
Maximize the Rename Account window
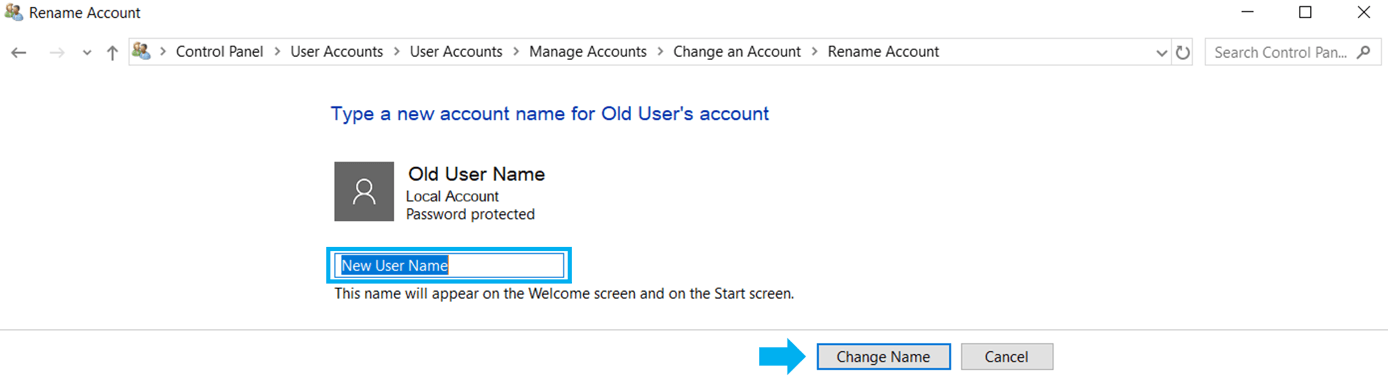(1305, 13)
